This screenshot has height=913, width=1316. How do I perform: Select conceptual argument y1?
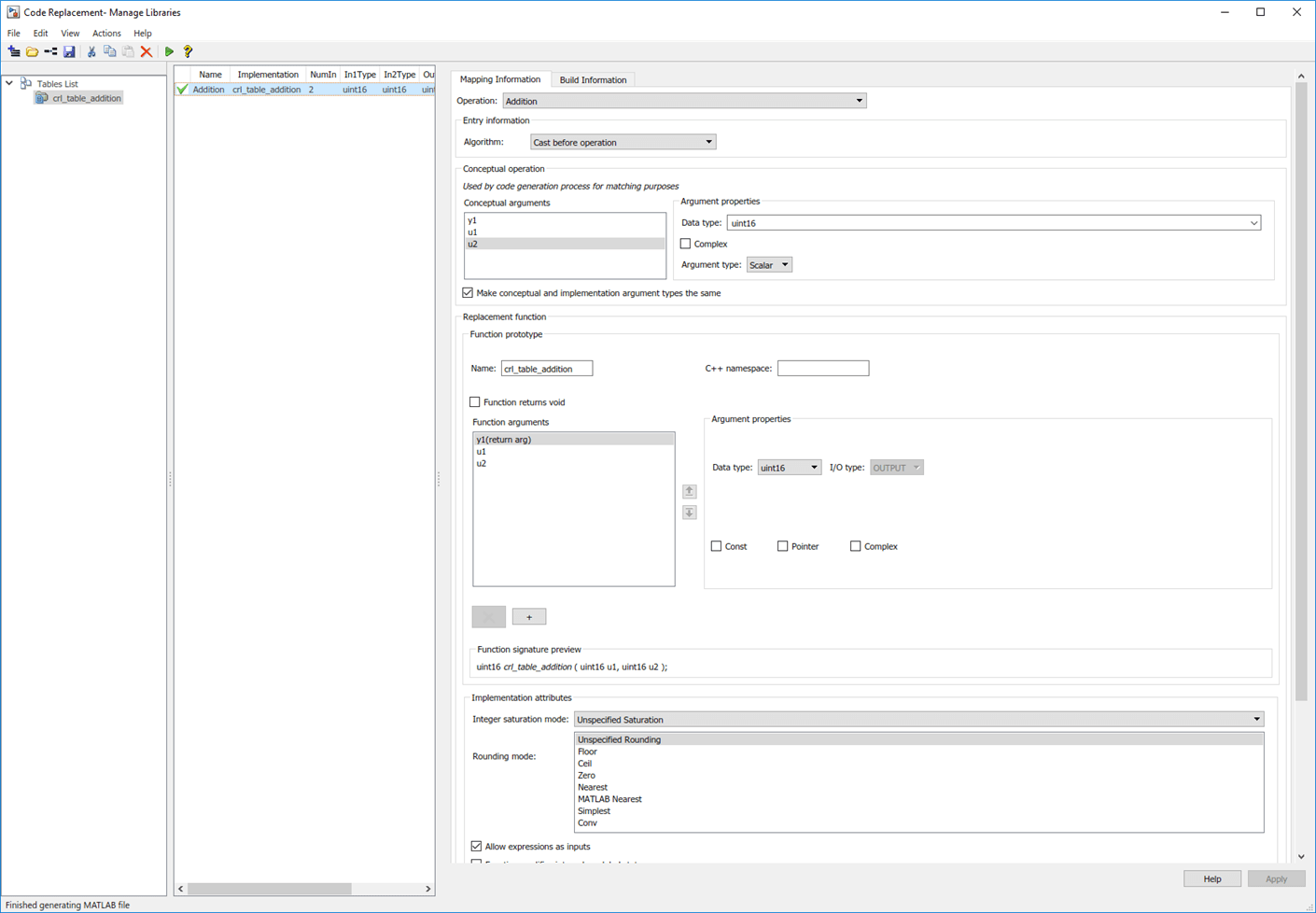click(565, 220)
